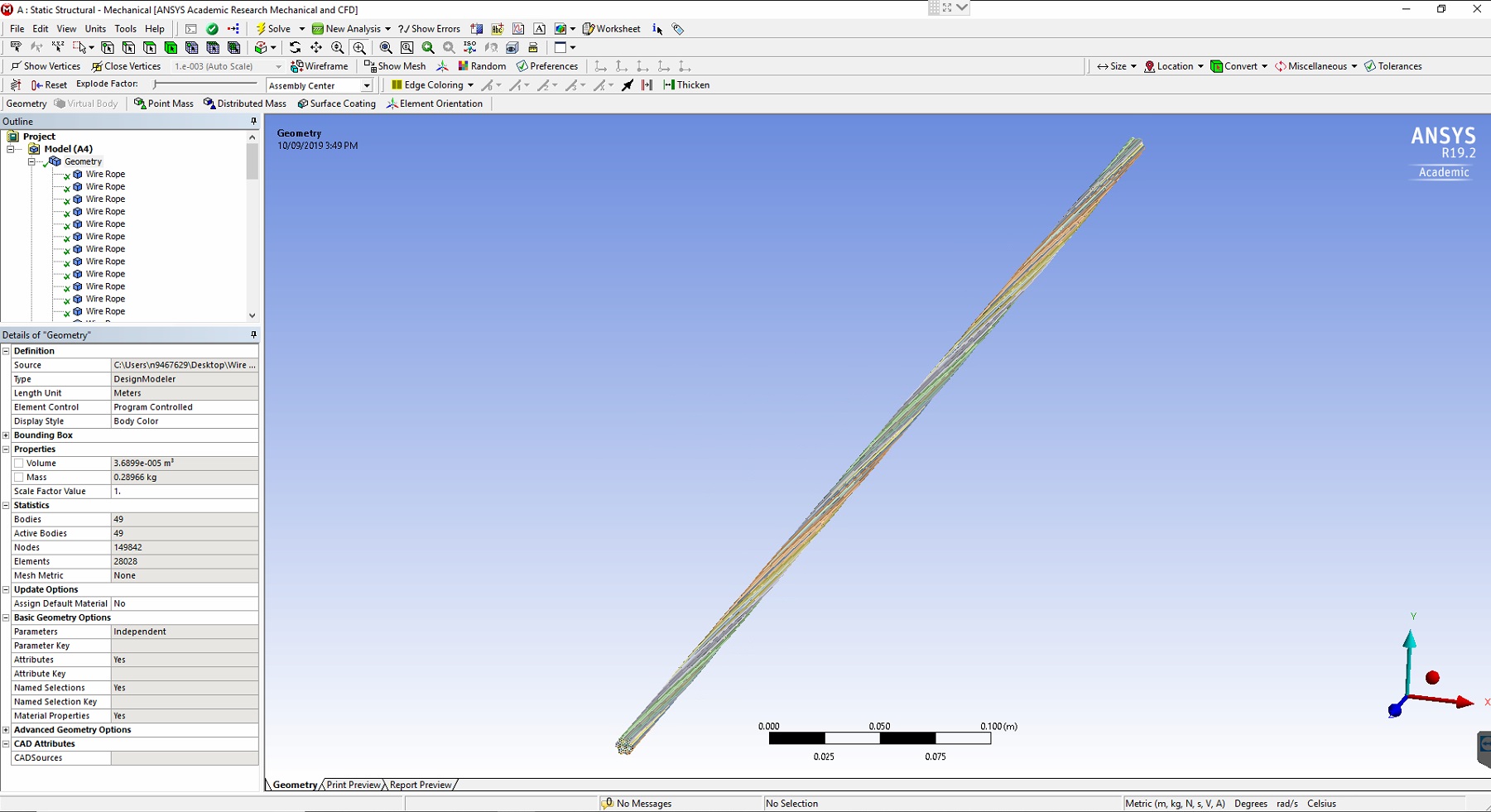This screenshot has height=812, width=1491.
Task: Click the Thicken annotations toggle
Action: tap(686, 84)
